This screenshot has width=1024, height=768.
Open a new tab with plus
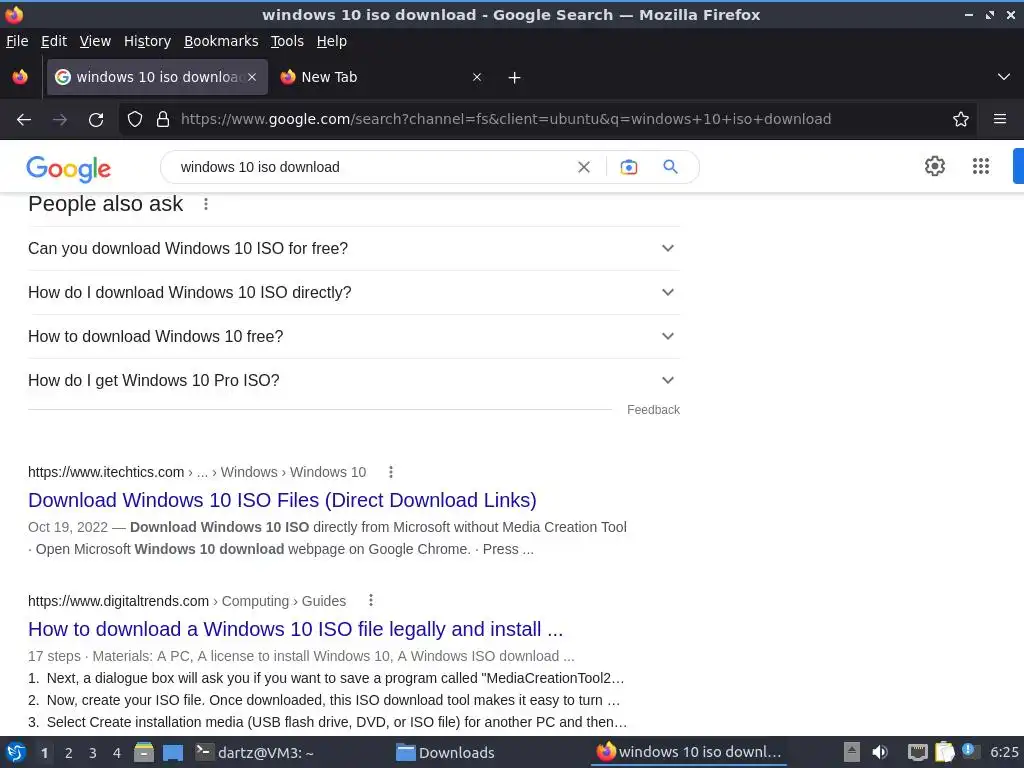pos(515,78)
